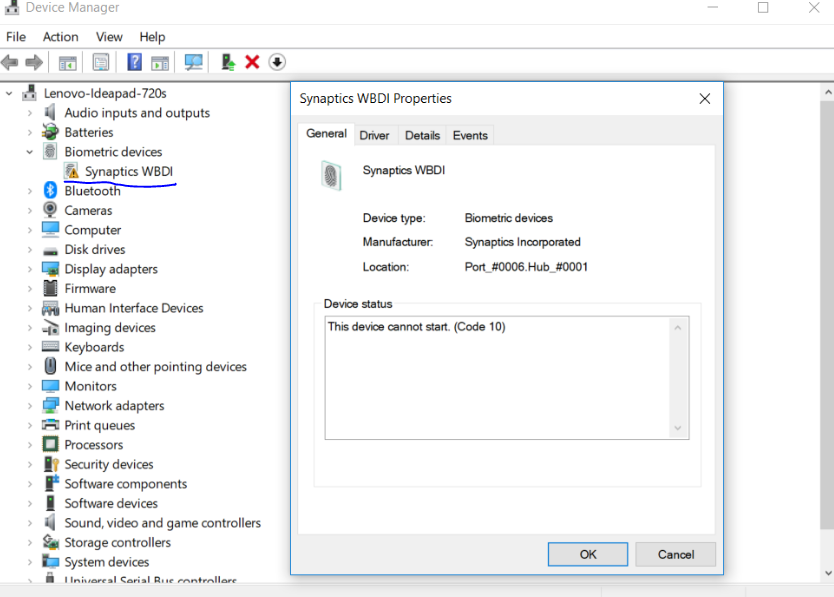Click the Network adapters icon
This screenshot has height=597, width=834.
click(x=51, y=405)
